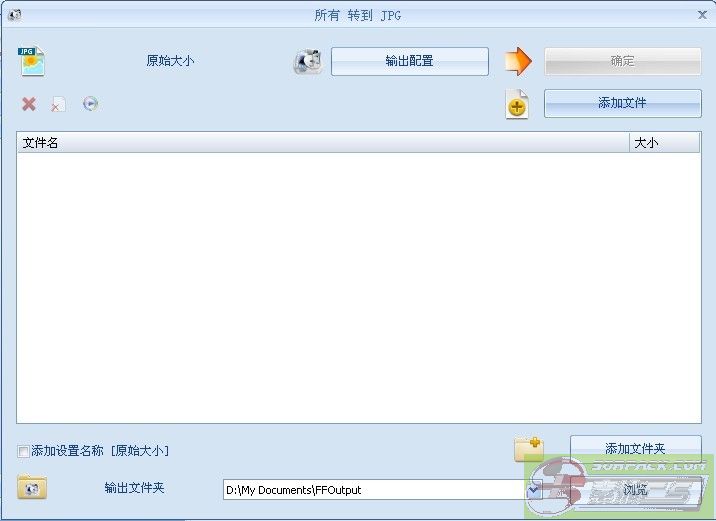Click the orange arrow start icon
Image resolution: width=716 pixels, height=521 pixels.
[518, 61]
